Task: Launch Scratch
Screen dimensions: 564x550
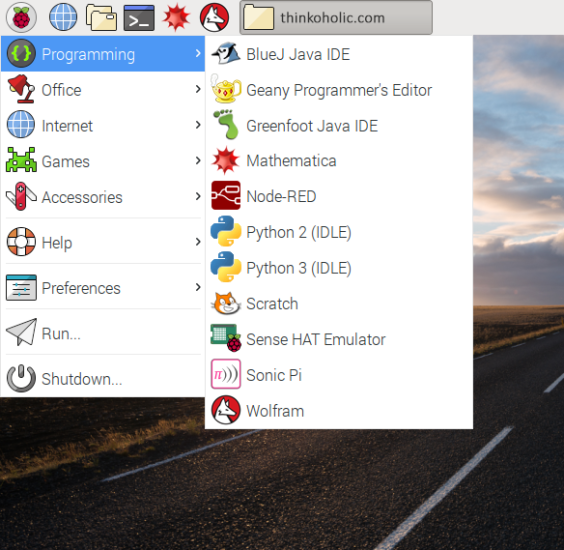Action: 339,303
